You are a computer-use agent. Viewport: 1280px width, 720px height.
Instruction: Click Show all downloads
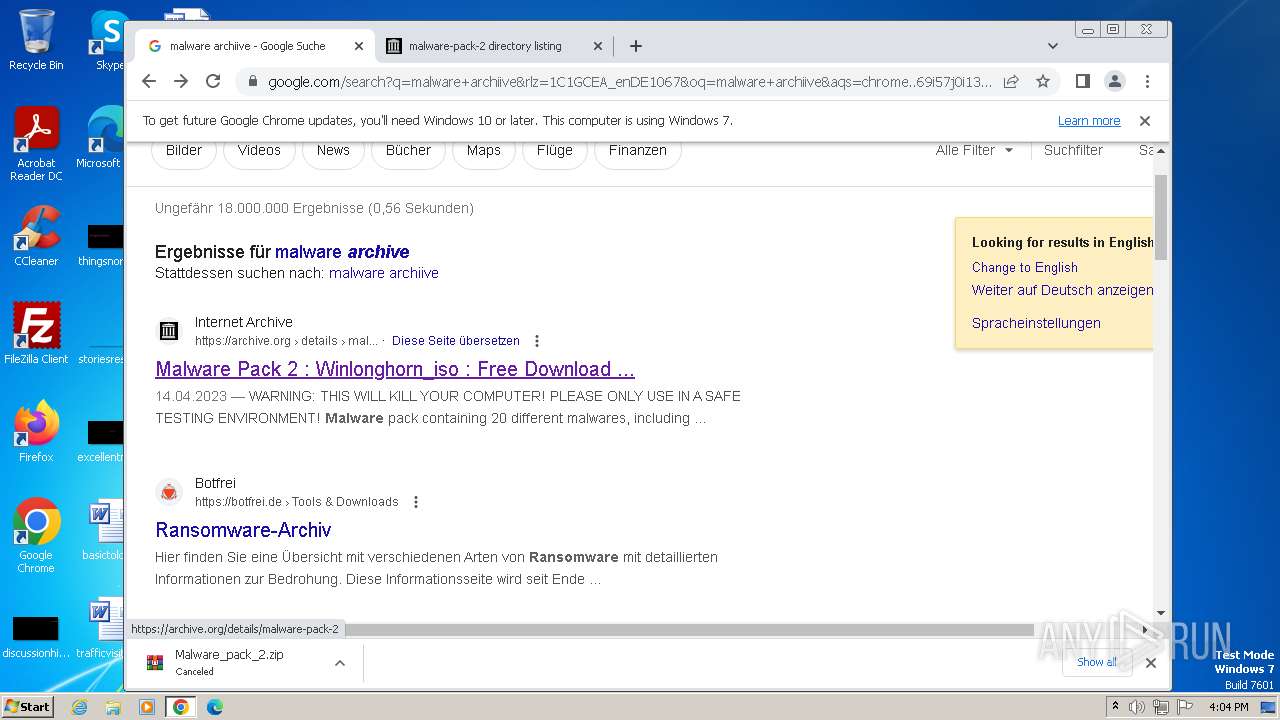click(x=1097, y=663)
